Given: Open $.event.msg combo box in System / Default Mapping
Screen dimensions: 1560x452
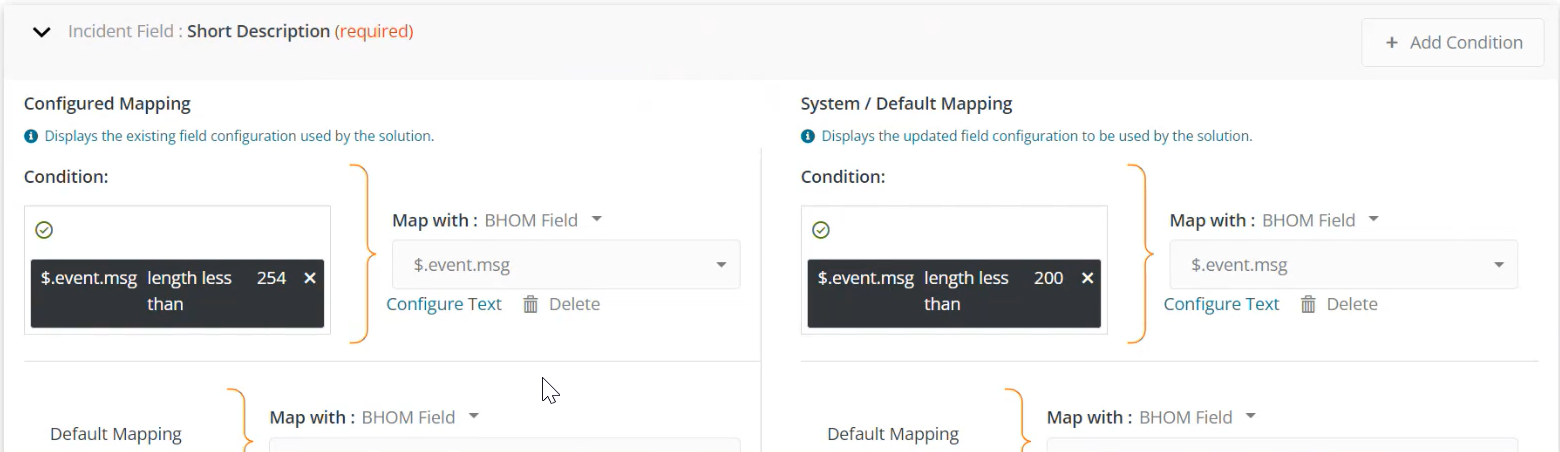Looking at the screenshot, I should pyautogui.click(x=1343, y=265).
